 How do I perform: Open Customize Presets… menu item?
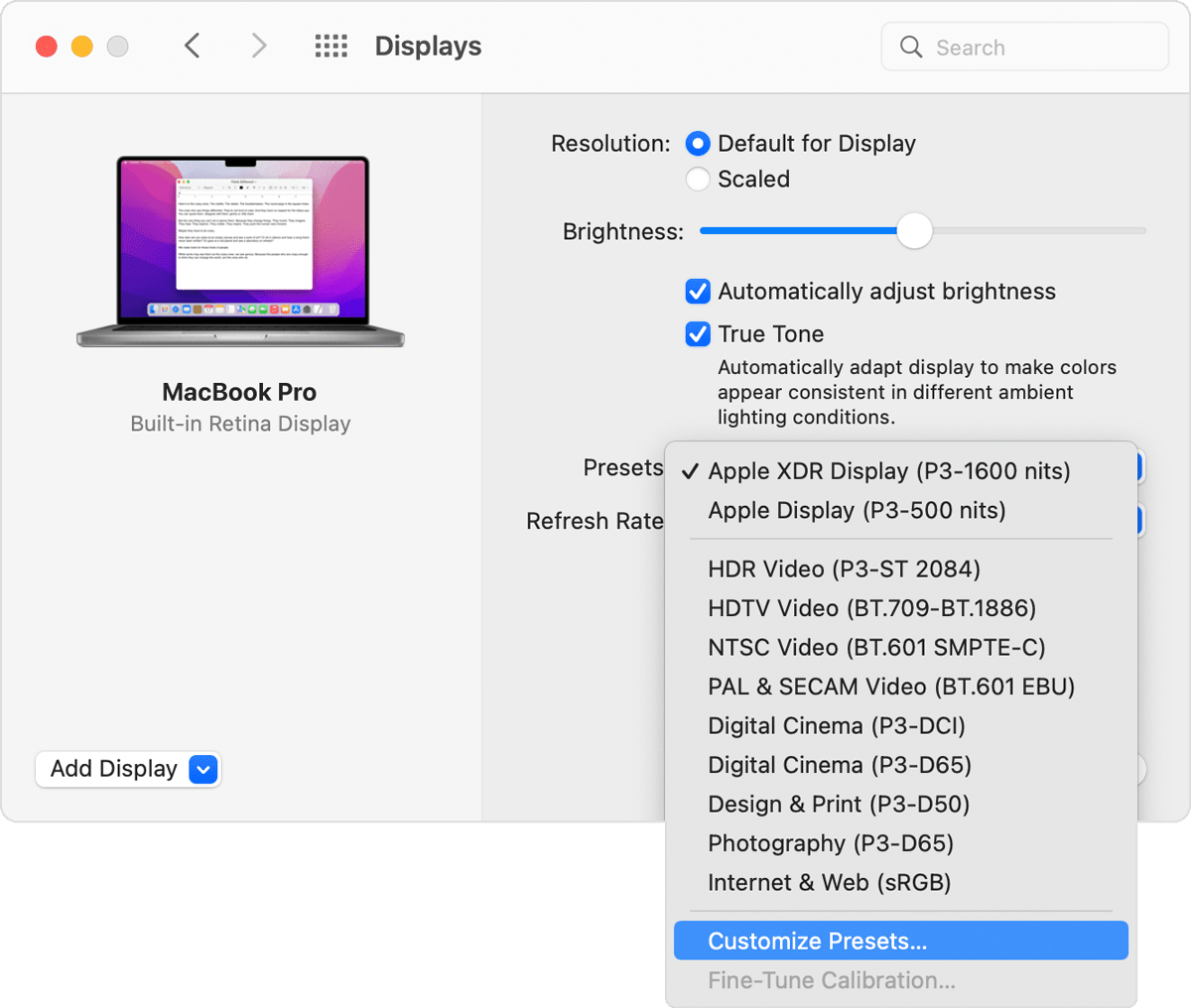click(x=901, y=941)
